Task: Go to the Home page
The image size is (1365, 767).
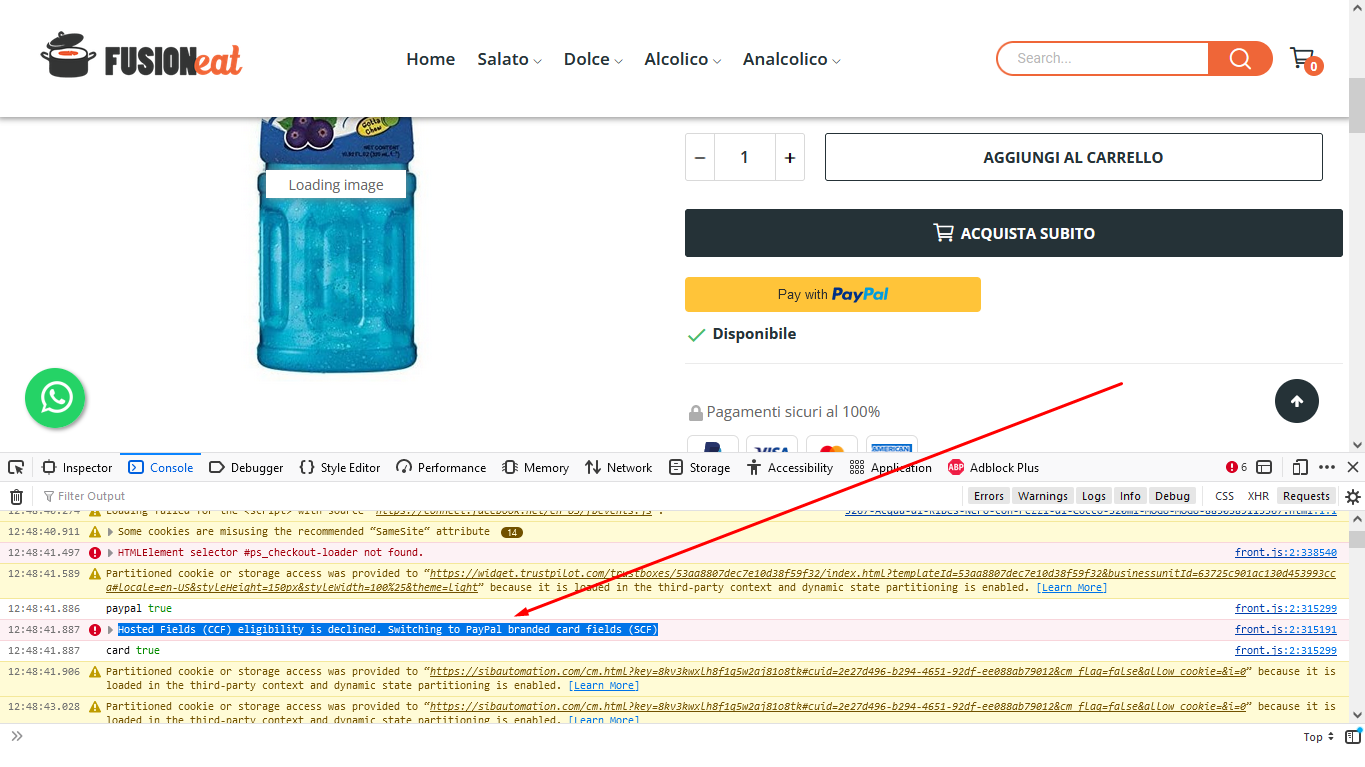Action: (430, 59)
